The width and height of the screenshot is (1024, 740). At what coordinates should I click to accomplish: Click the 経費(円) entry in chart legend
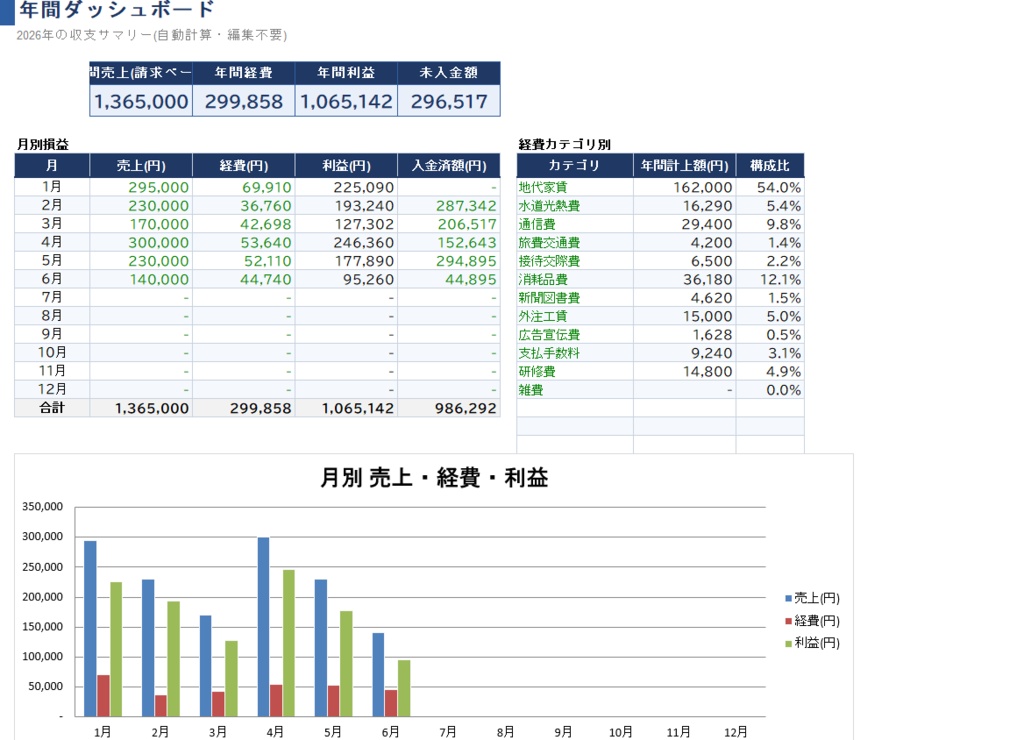(812, 620)
